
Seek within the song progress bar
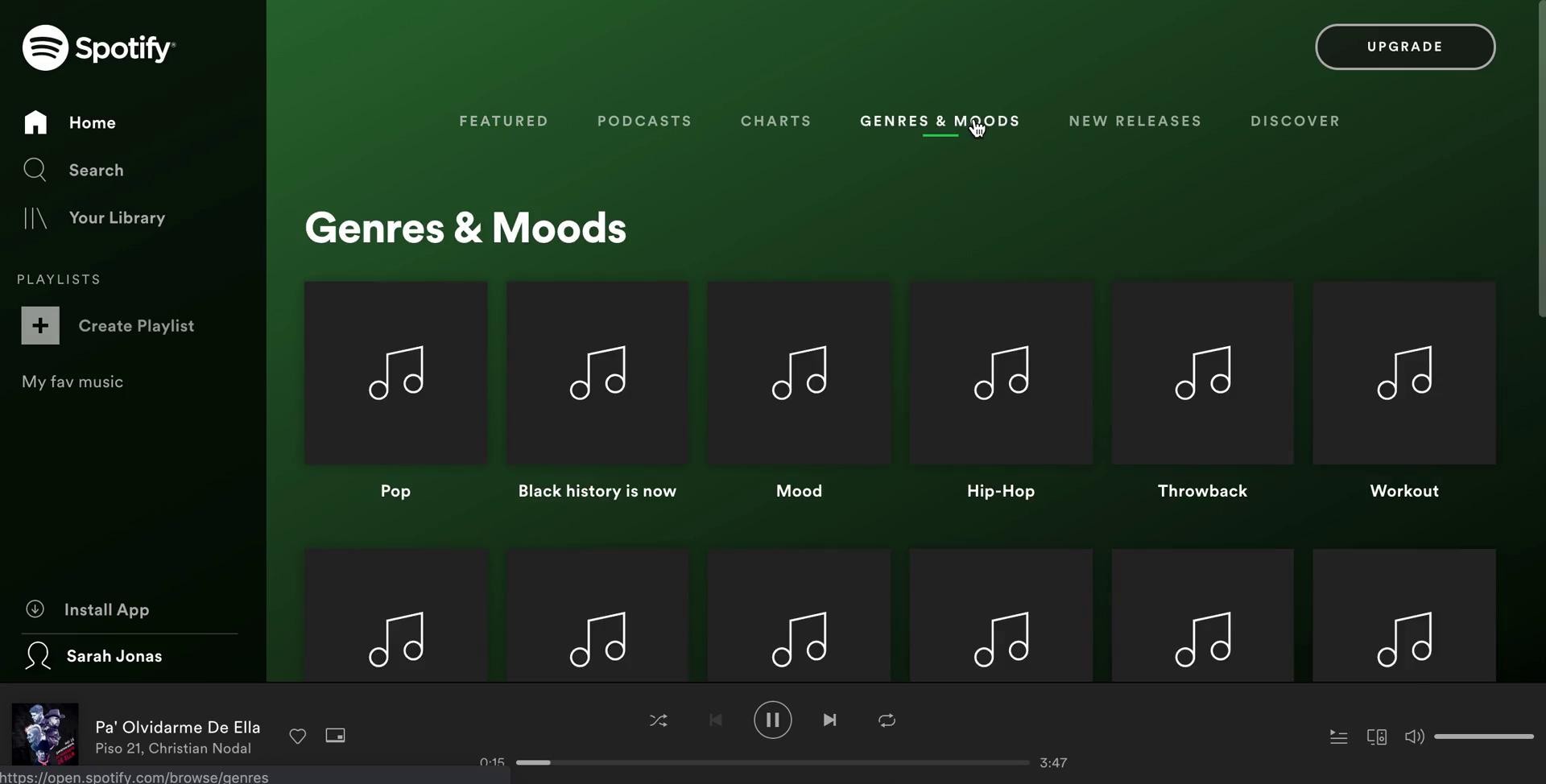coord(773,762)
